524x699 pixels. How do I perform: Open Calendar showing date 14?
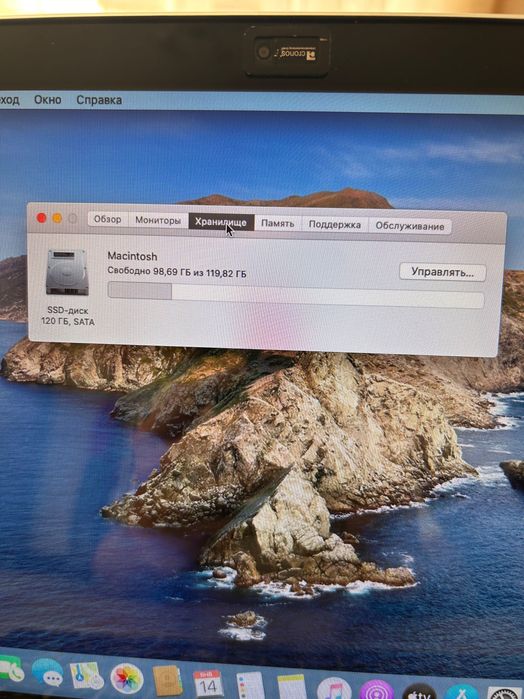tap(208, 683)
